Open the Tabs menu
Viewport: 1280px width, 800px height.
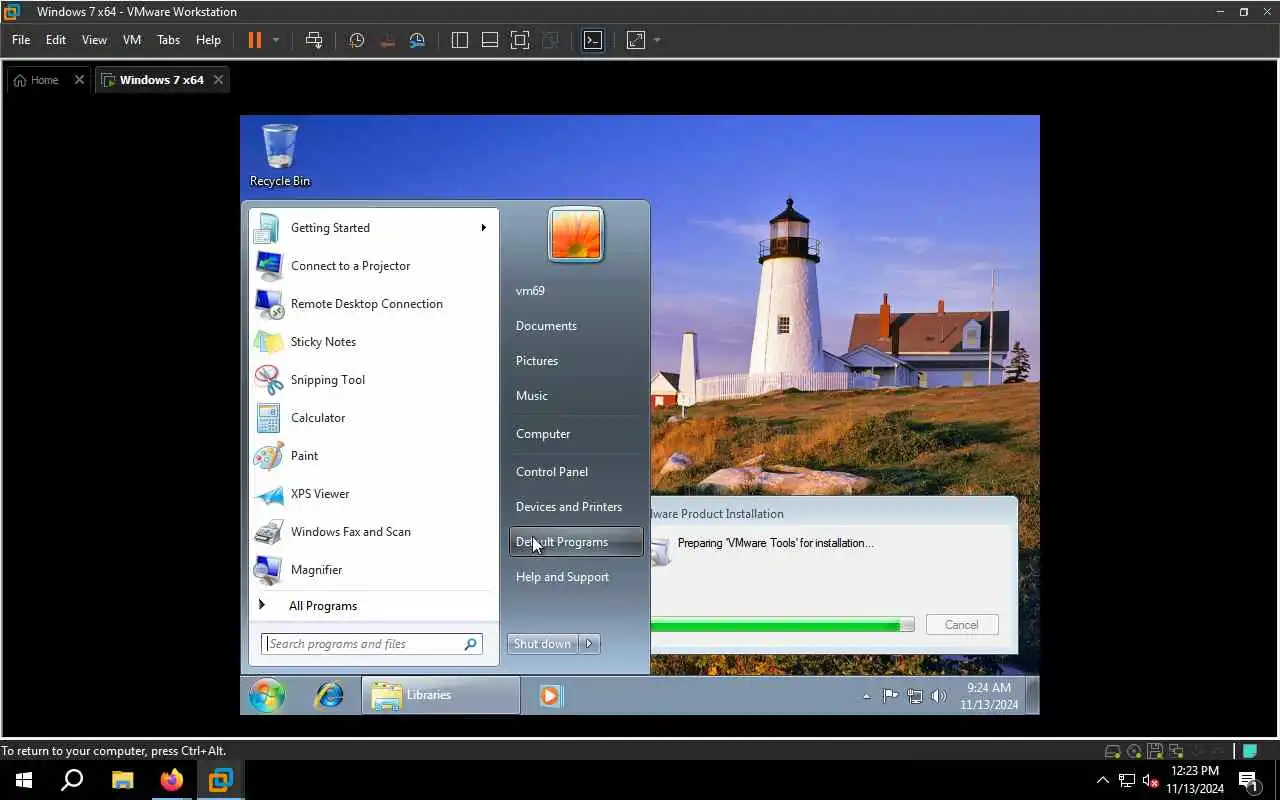point(169,40)
